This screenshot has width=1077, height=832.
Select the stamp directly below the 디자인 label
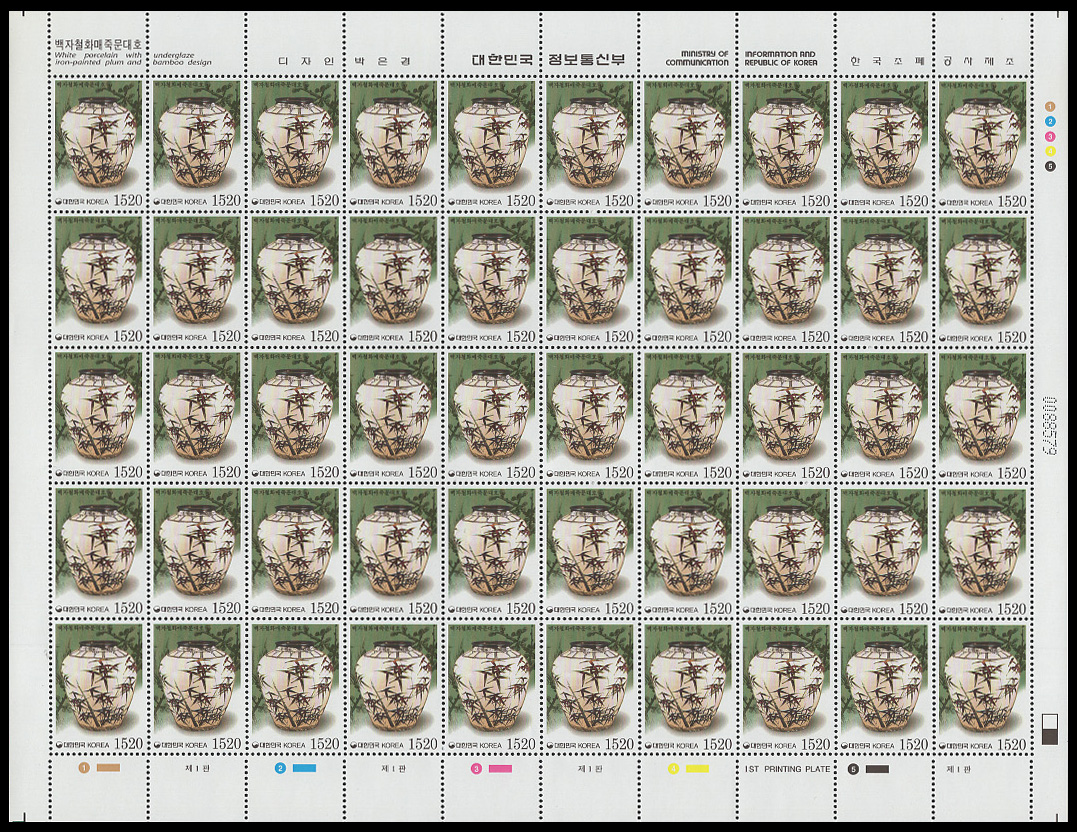295,144
